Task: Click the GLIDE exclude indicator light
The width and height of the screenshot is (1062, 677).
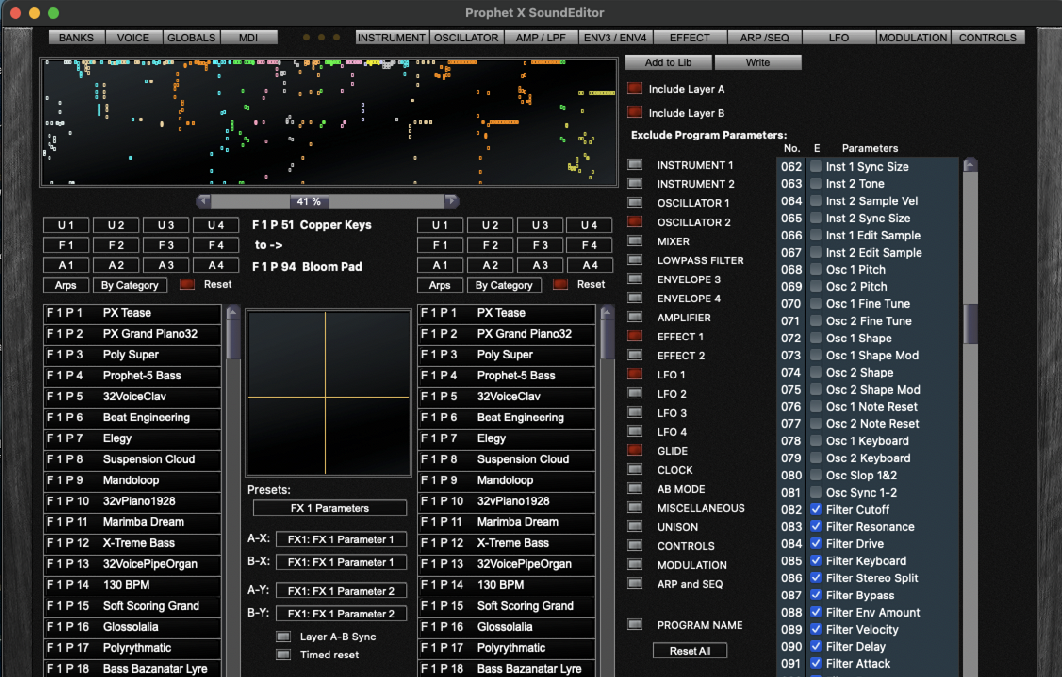Action: [x=634, y=451]
